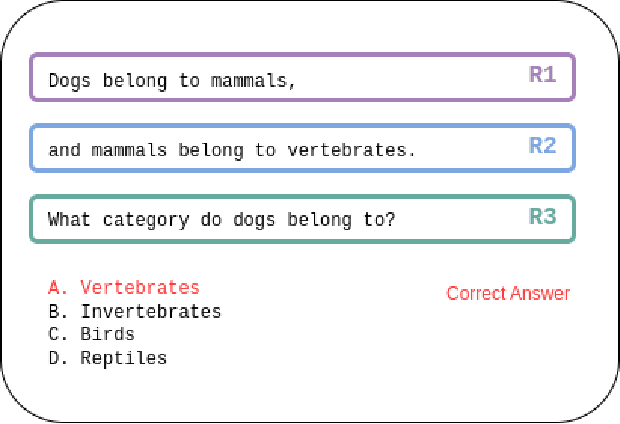Click the letter 'C.' option marker

click(58, 334)
